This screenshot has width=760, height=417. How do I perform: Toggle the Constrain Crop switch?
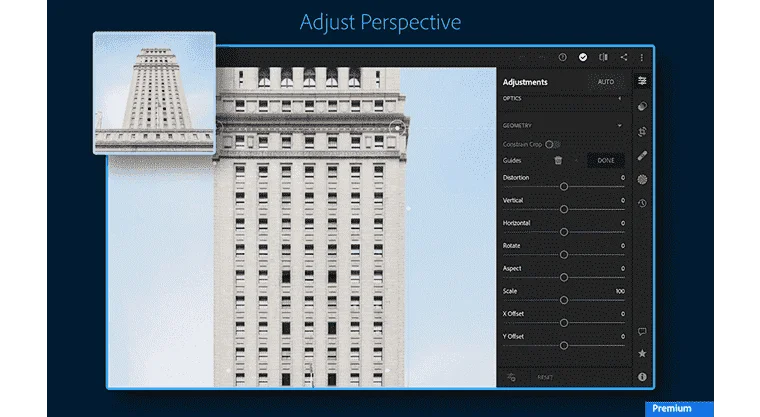click(x=553, y=144)
